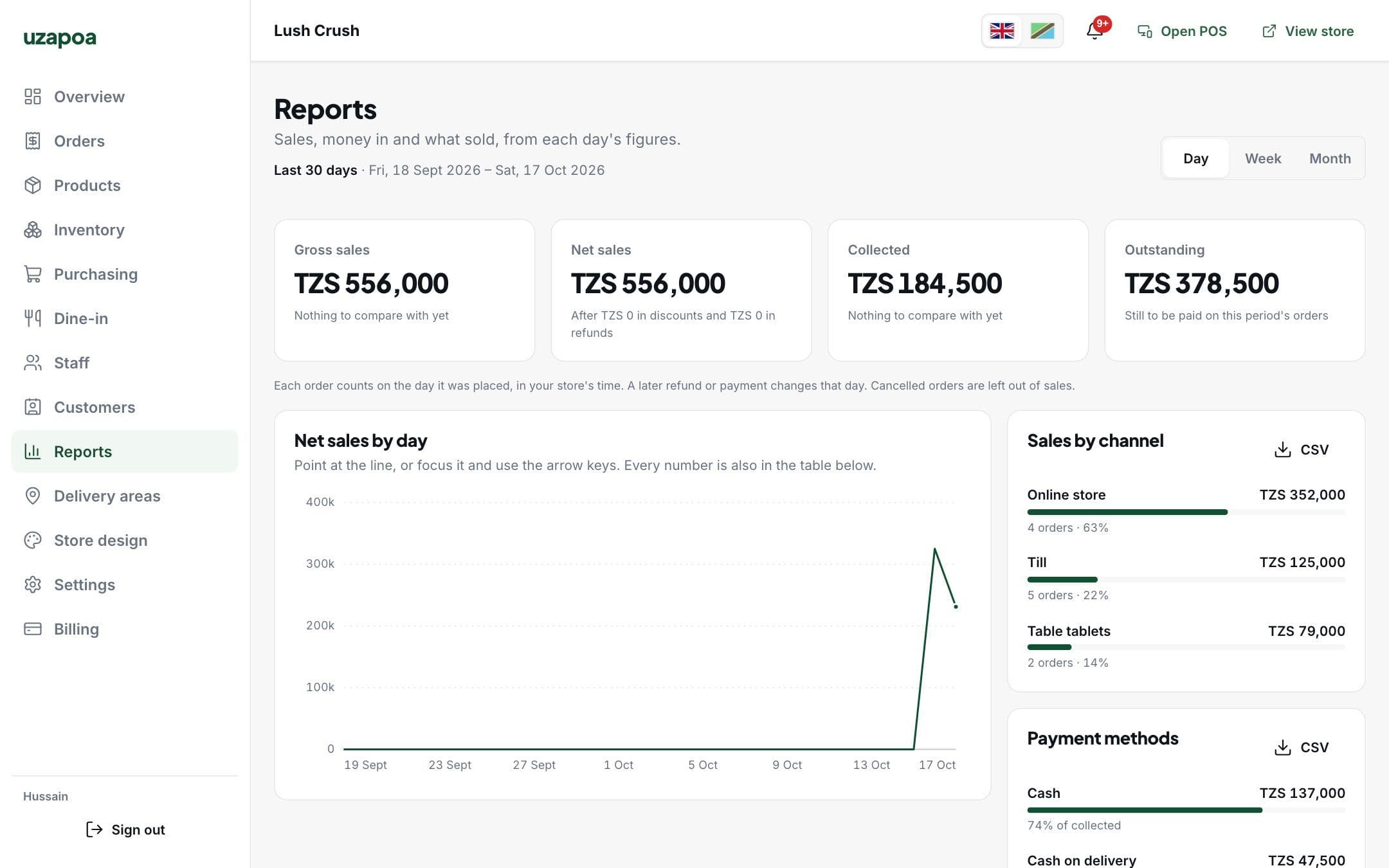Click the Inventory stacked boxes icon
This screenshot has width=1389, height=868.
(33, 230)
